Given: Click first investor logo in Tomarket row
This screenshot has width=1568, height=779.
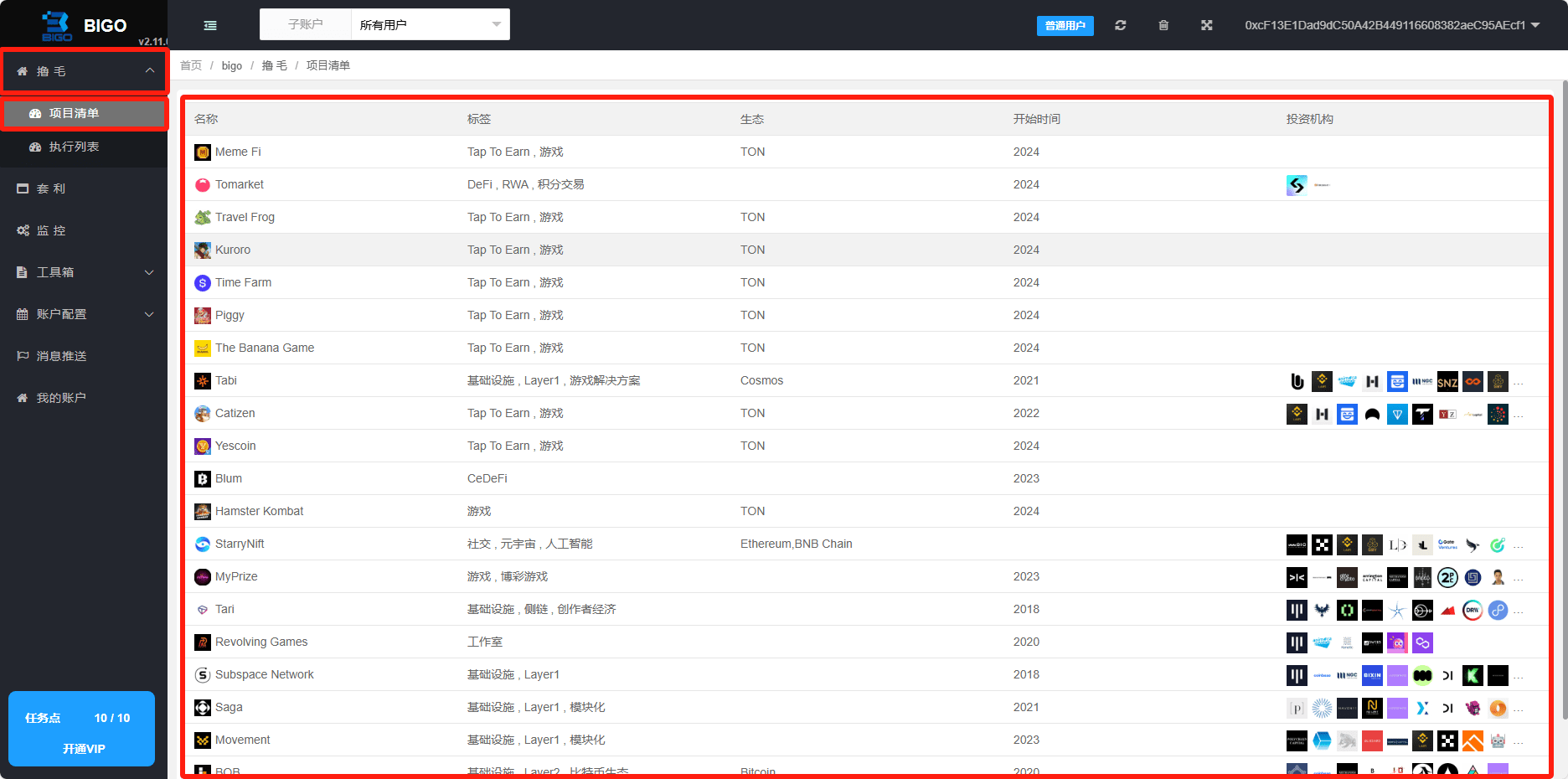Looking at the screenshot, I should (x=1297, y=185).
